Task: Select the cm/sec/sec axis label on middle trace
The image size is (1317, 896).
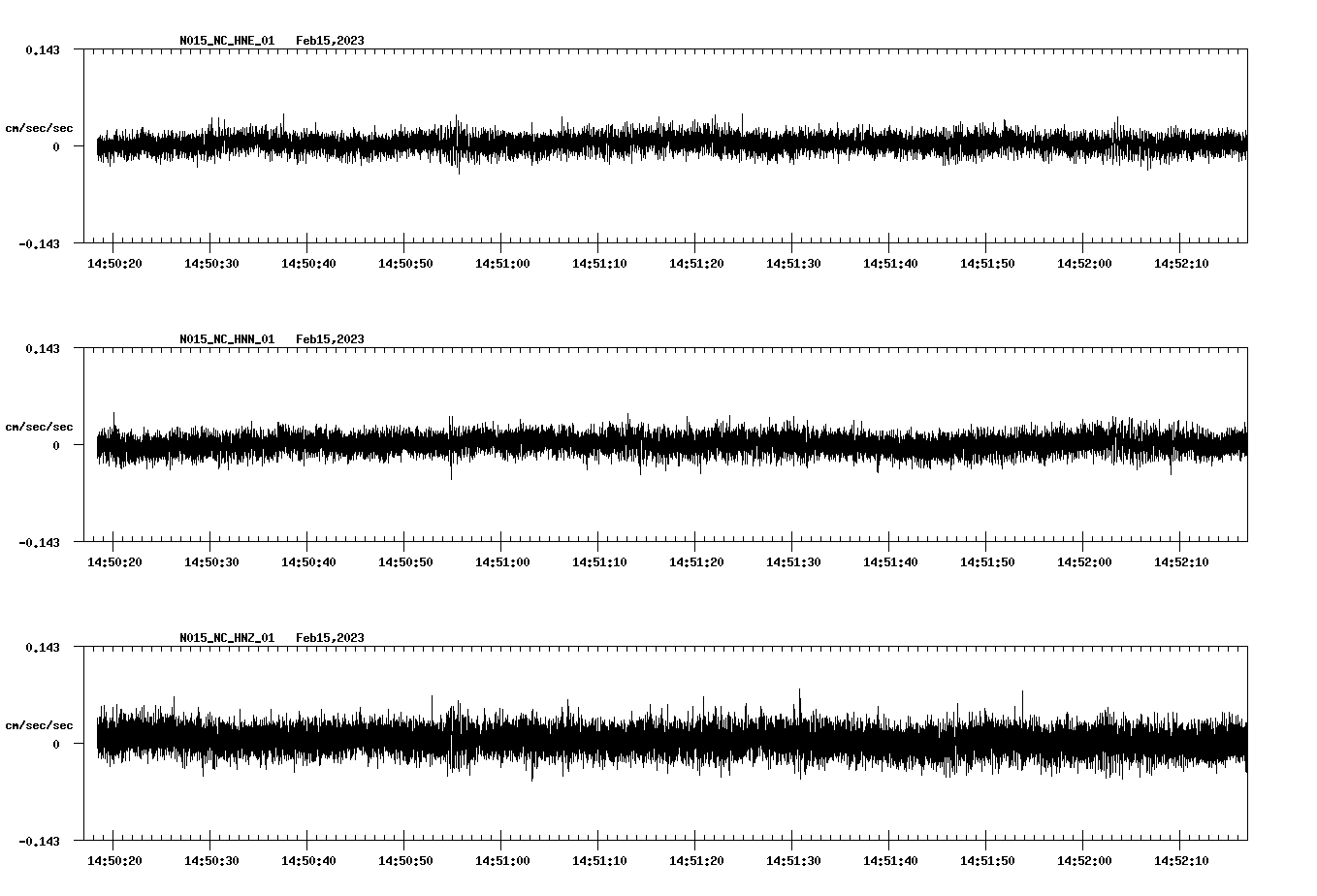Action: [x=39, y=426]
